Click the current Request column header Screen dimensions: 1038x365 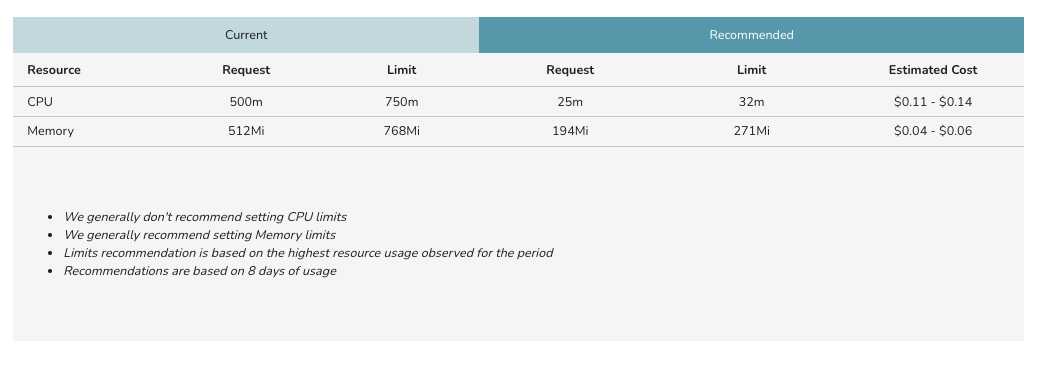point(246,70)
